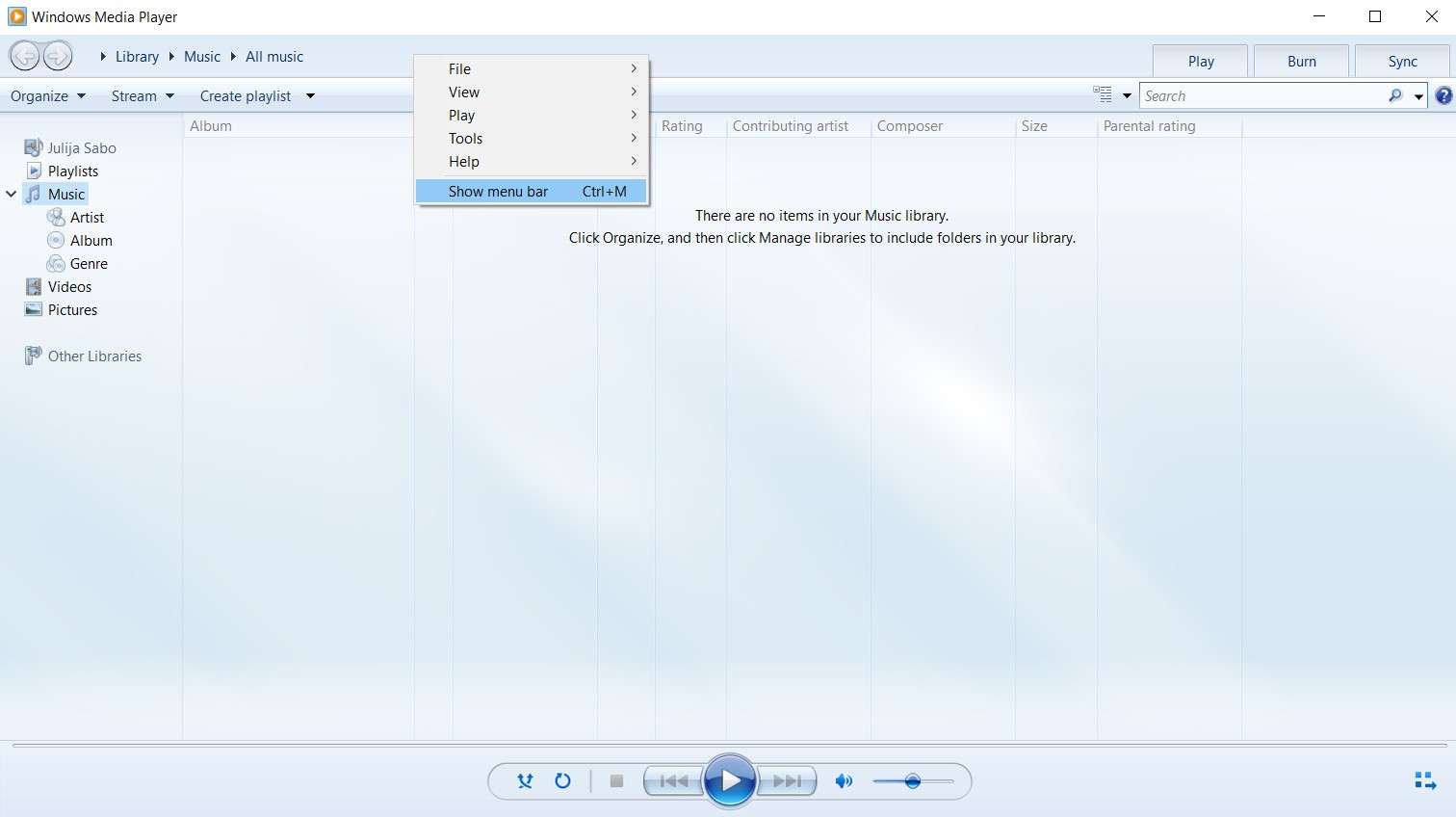The image size is (1456, 817).
Task: Sort by the Size column header
Action: [x=1055, y=126]
